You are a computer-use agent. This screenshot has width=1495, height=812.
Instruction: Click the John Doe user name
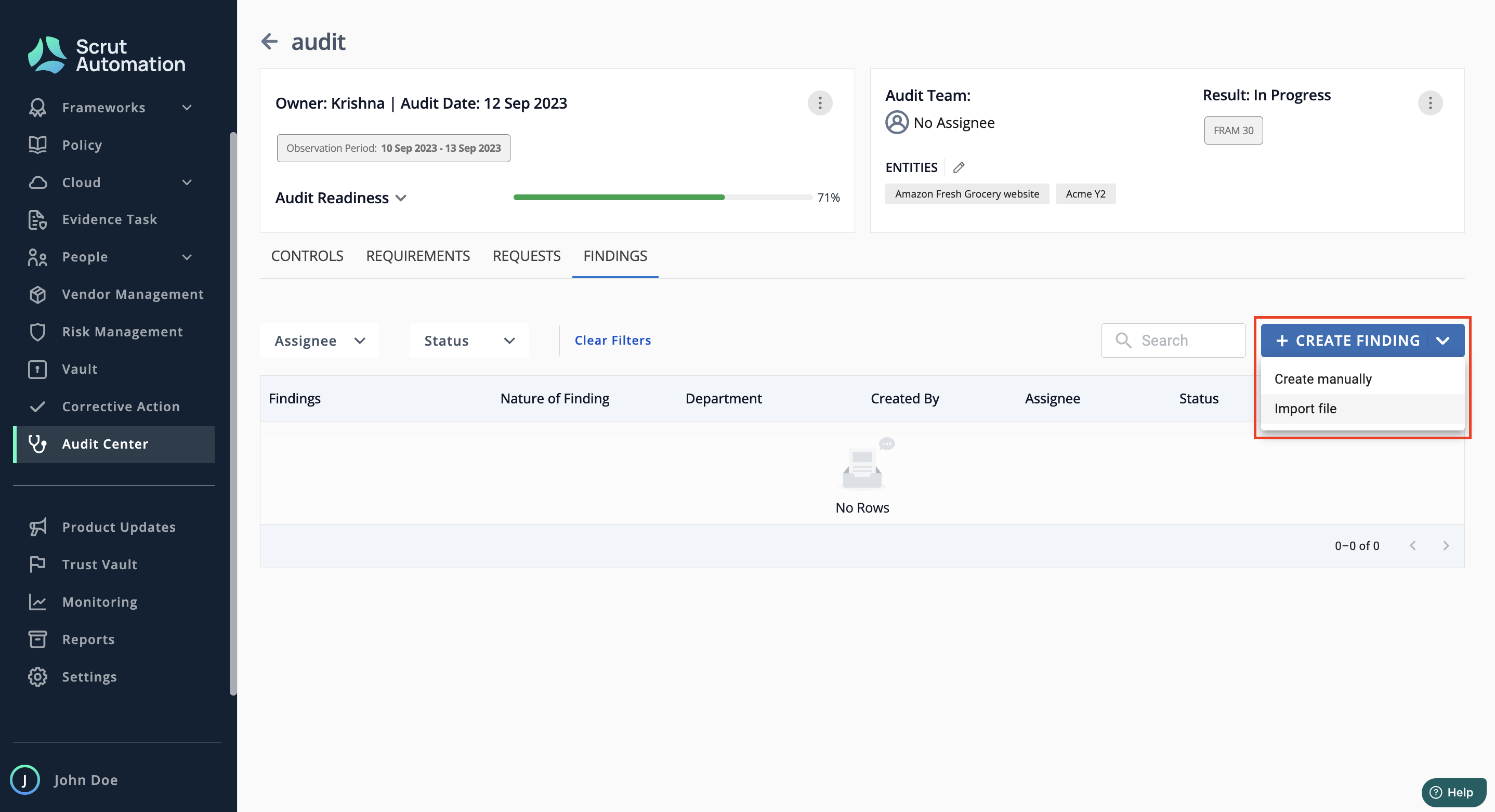[86, 780]
